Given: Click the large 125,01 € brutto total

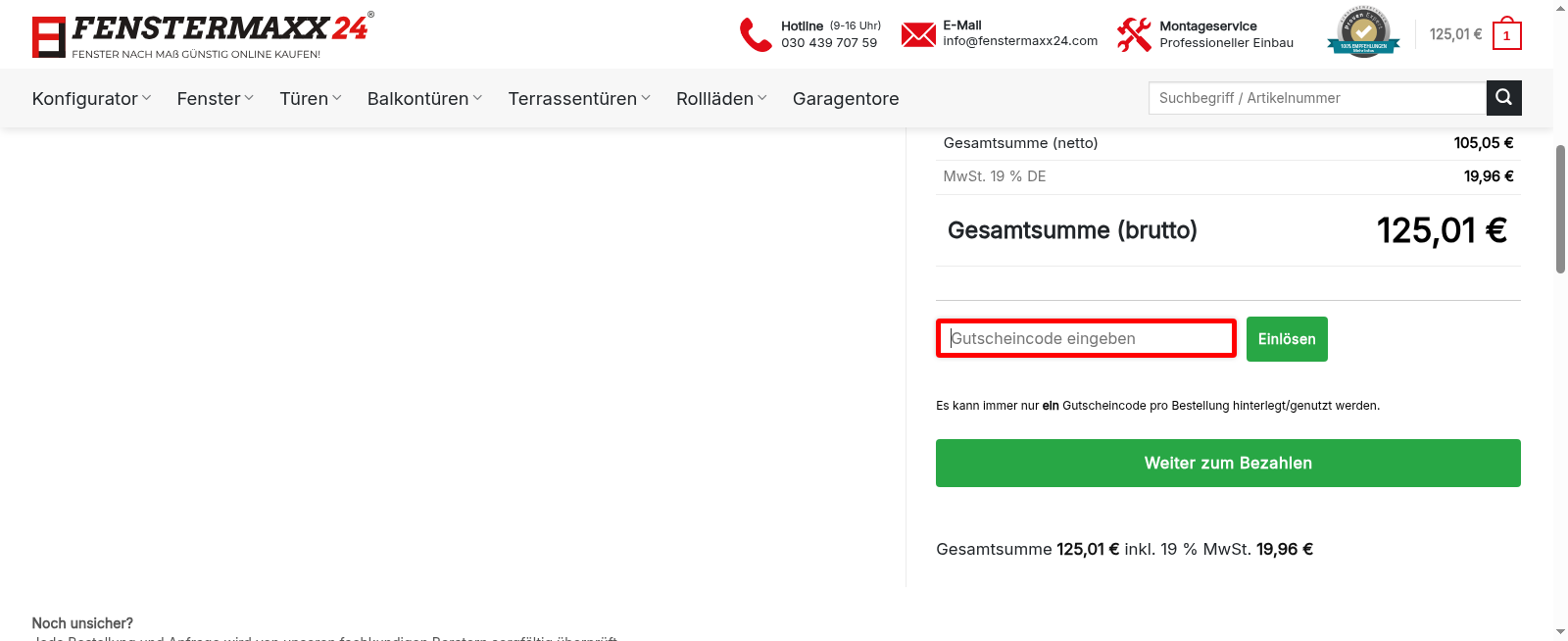Looking at the screenshot, I should coord(1442,230).
